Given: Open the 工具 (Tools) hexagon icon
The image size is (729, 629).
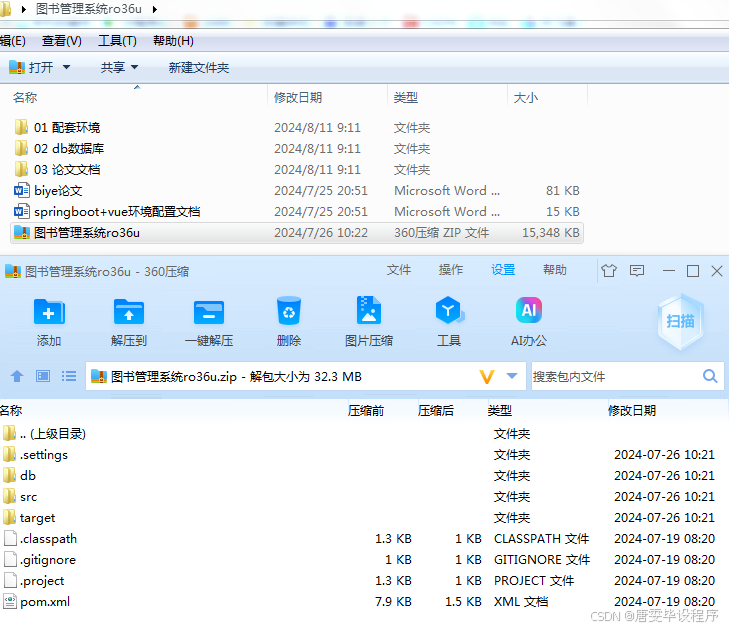Looking at the screenshot, I should point(449,310).
